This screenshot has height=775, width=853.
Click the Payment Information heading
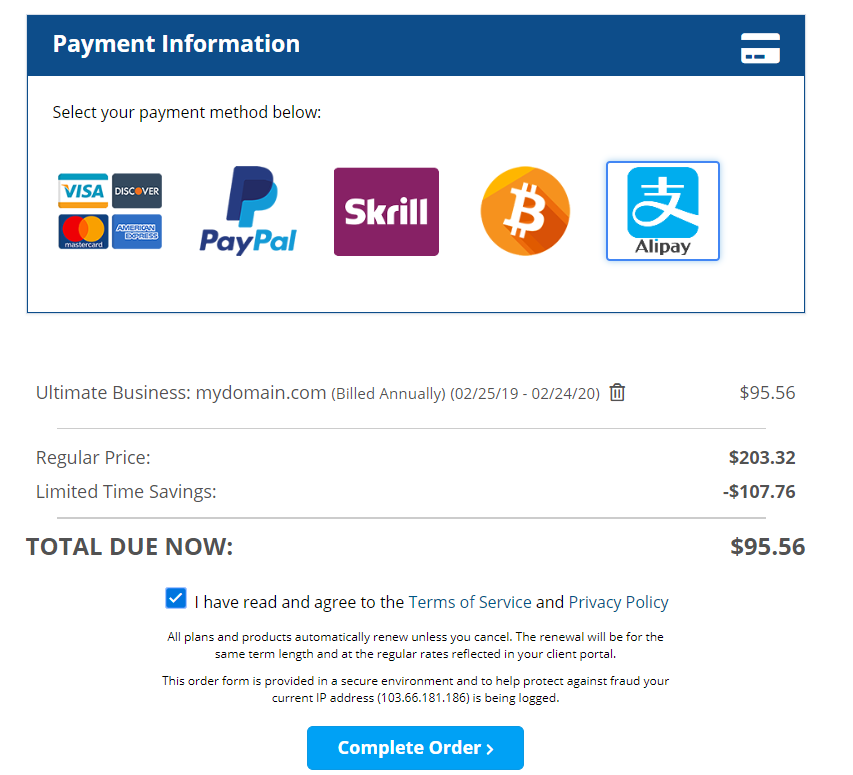click(x=176, y=44)
